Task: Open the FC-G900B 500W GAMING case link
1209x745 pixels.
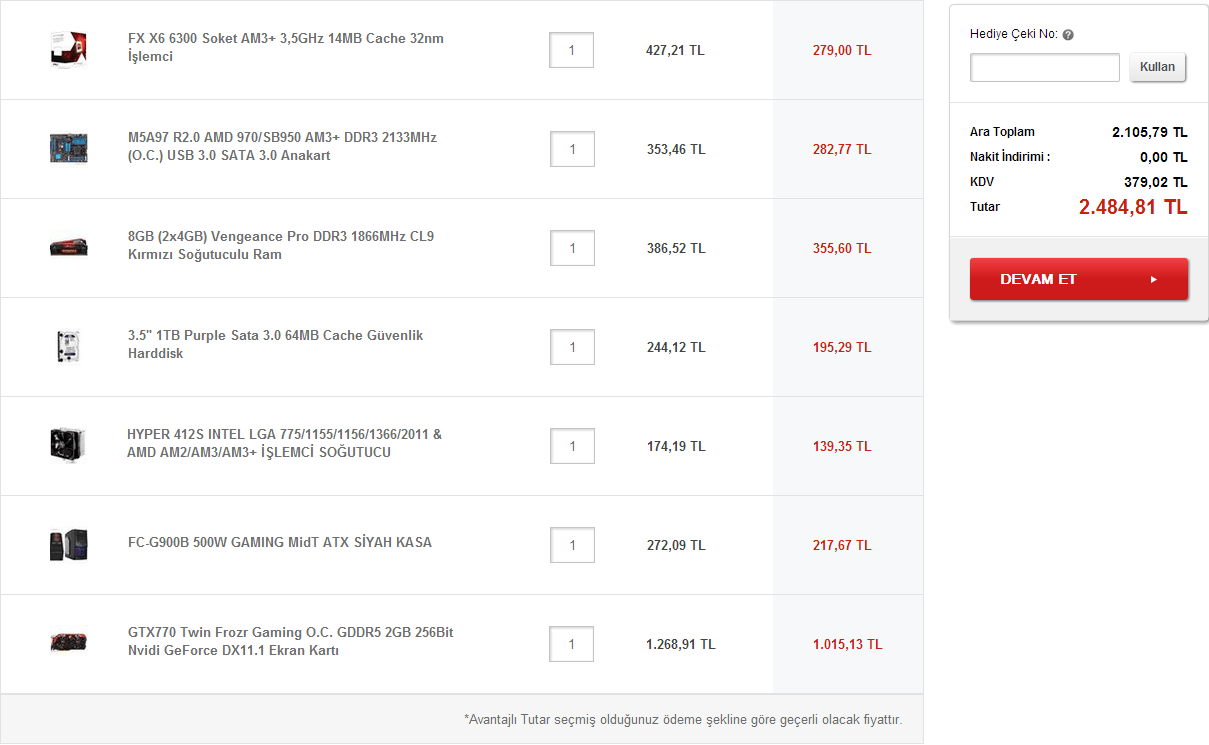Action: point(280,542)
